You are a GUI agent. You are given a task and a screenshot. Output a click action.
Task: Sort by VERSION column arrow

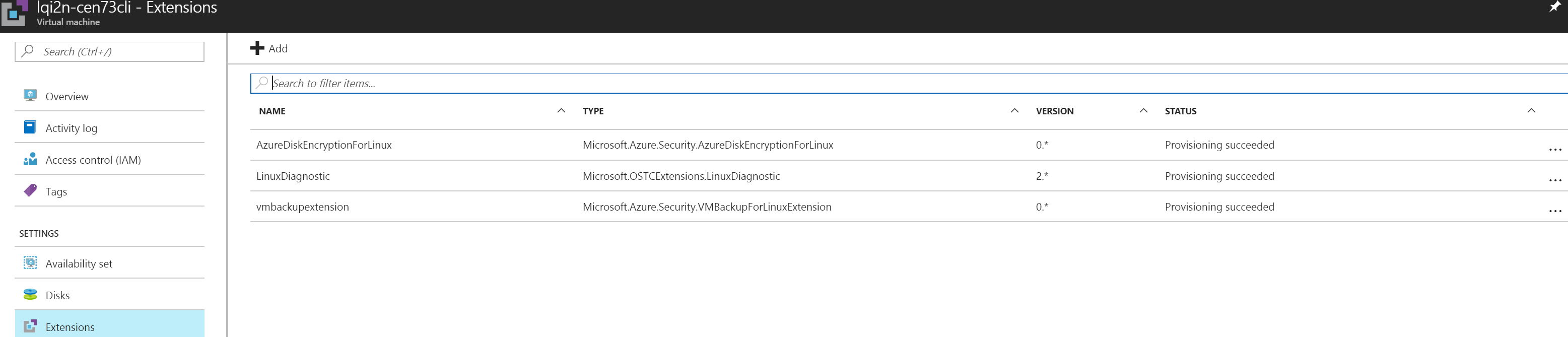[1143, 111]
